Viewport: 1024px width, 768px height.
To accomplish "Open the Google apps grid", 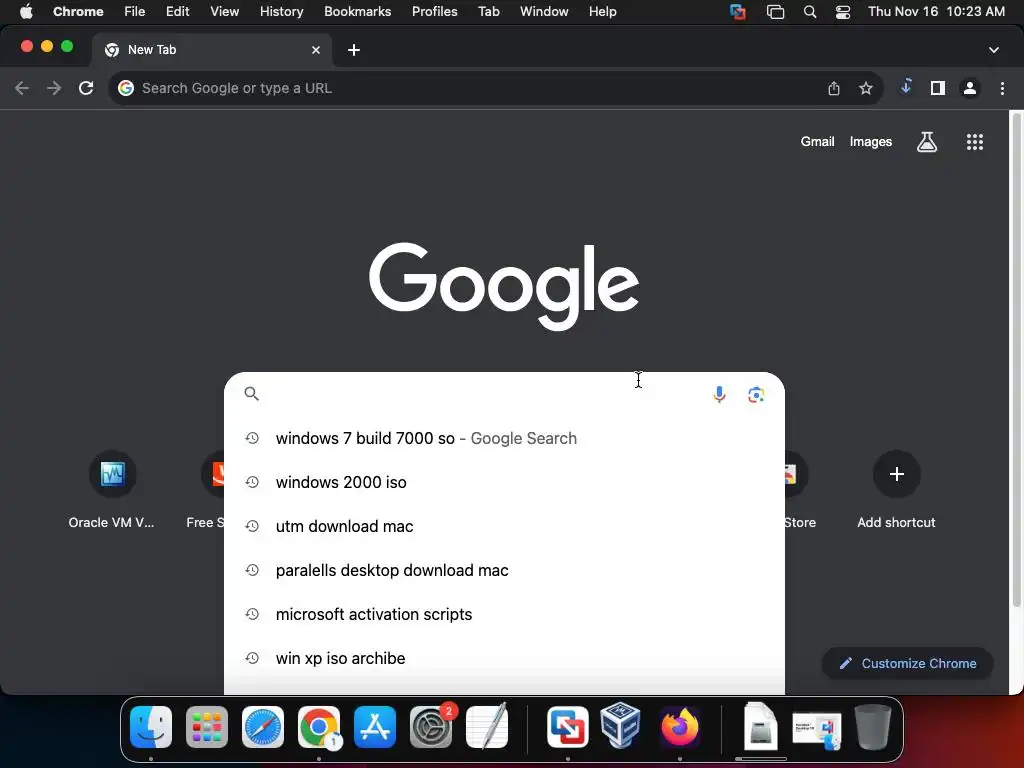I will pyautogui.click(x=974, y=142).
